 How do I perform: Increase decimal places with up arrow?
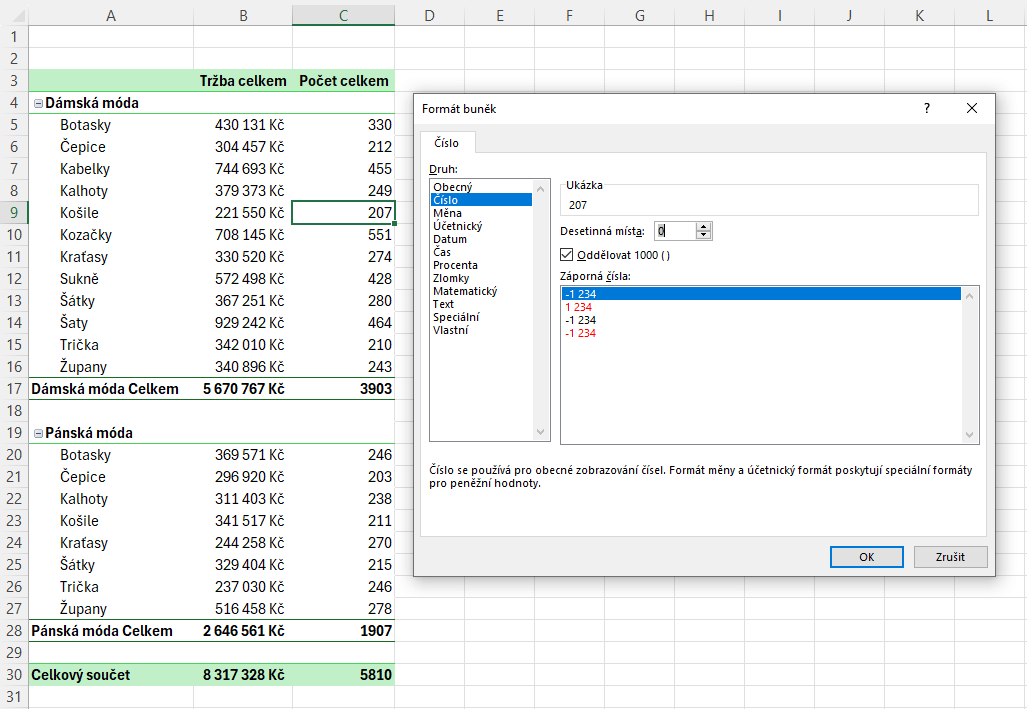pyautogui.click(x=704, y=226)
